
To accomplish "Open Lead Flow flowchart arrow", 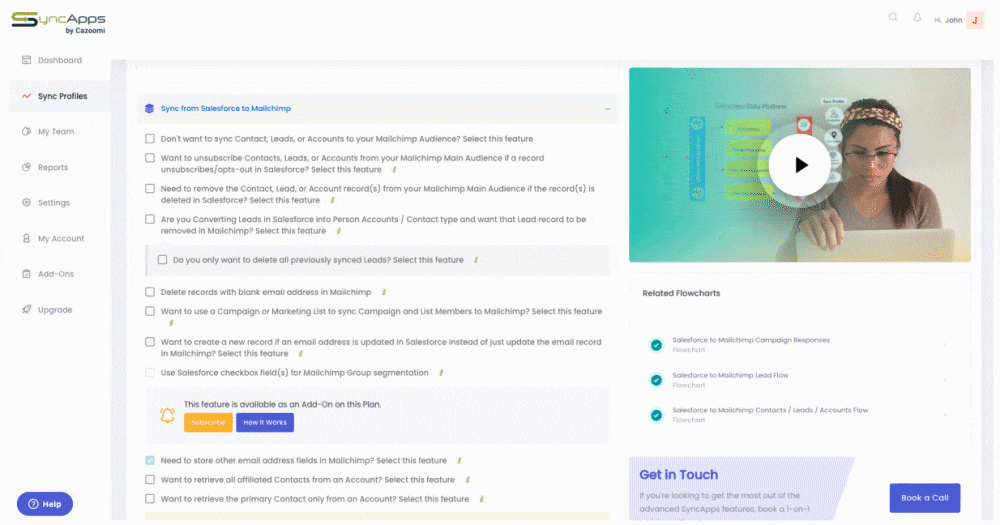I will [945, 380].
